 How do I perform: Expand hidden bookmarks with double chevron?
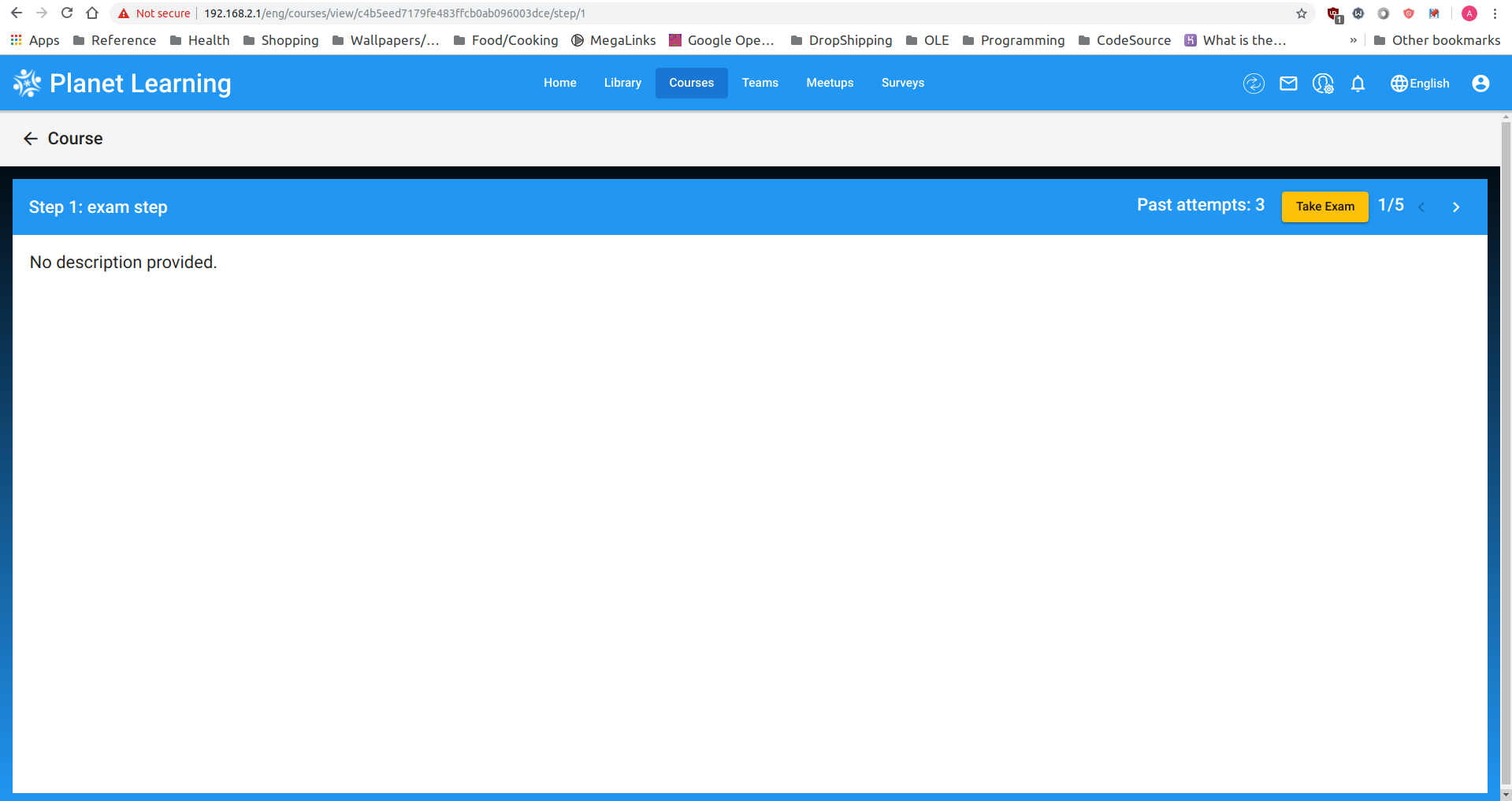pyautogui.click(x=1354, y=40)
